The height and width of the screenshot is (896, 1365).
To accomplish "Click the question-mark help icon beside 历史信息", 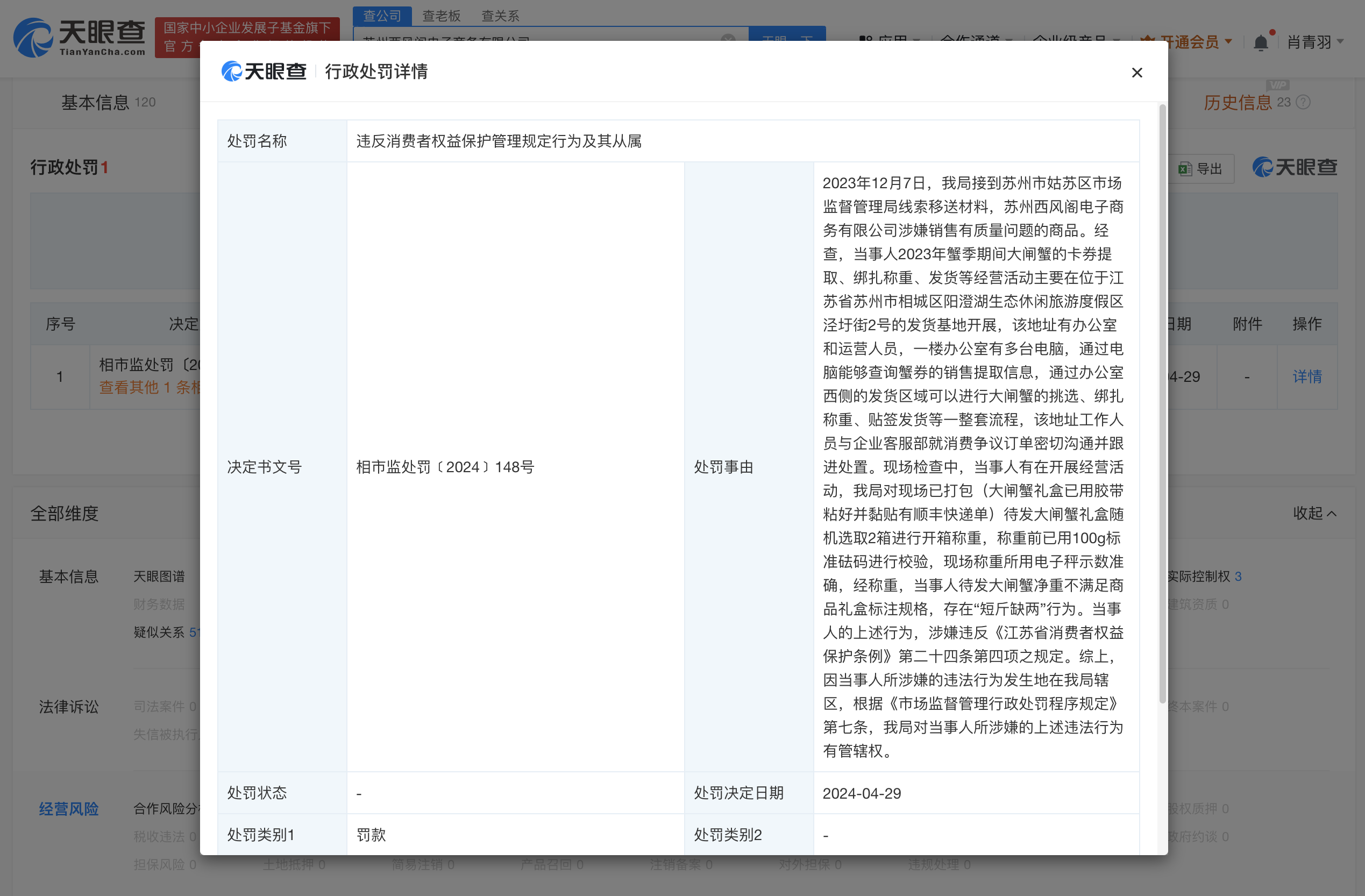I will (1303, 102).
